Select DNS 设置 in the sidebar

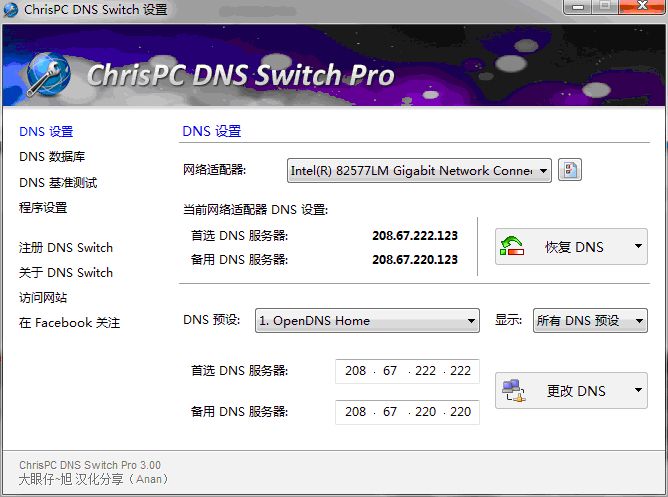pyautogui.click(x=46, y=132)
